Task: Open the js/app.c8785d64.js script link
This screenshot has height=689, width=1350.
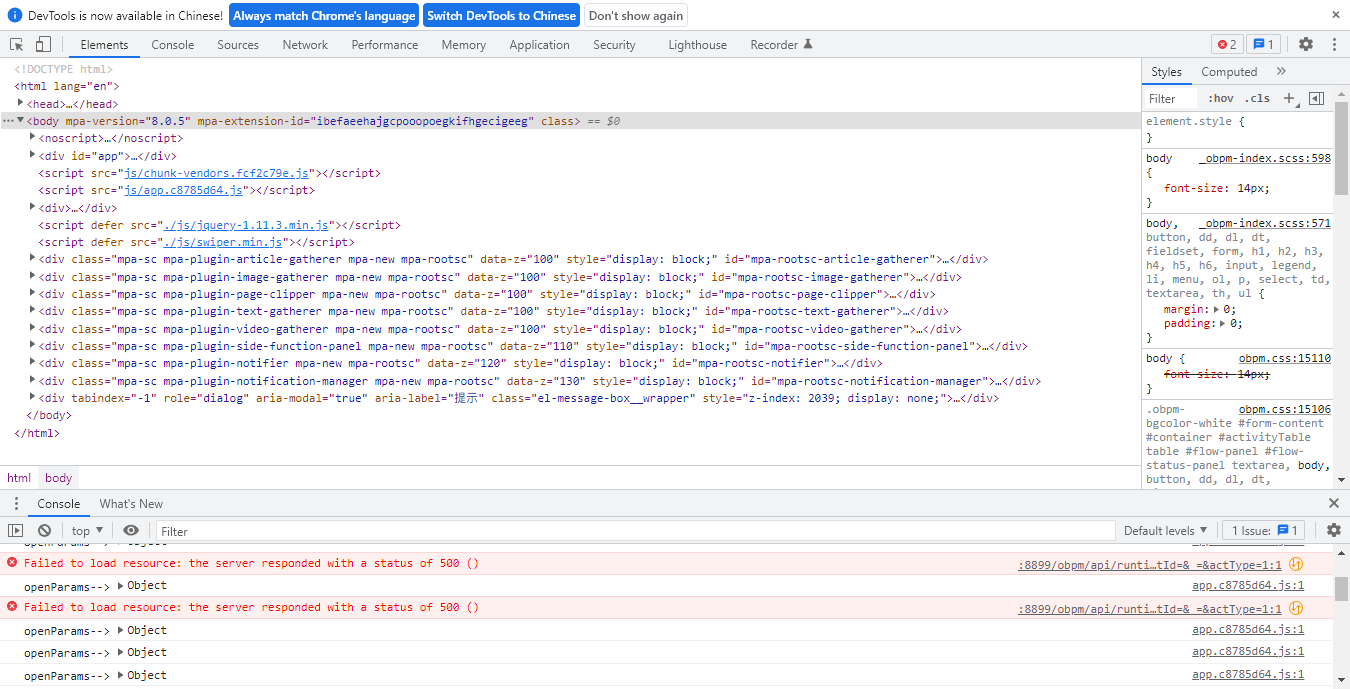Action: (183, 190)
